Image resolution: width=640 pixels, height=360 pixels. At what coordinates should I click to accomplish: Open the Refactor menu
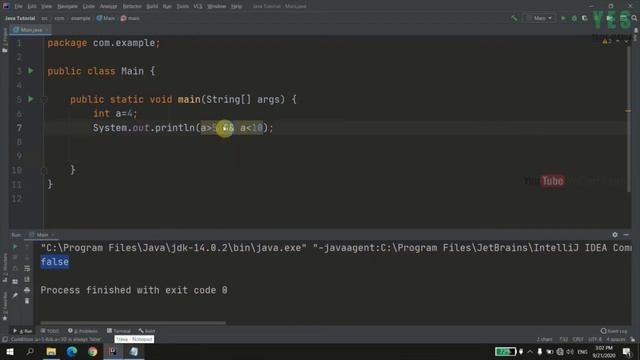coord(132,7)
